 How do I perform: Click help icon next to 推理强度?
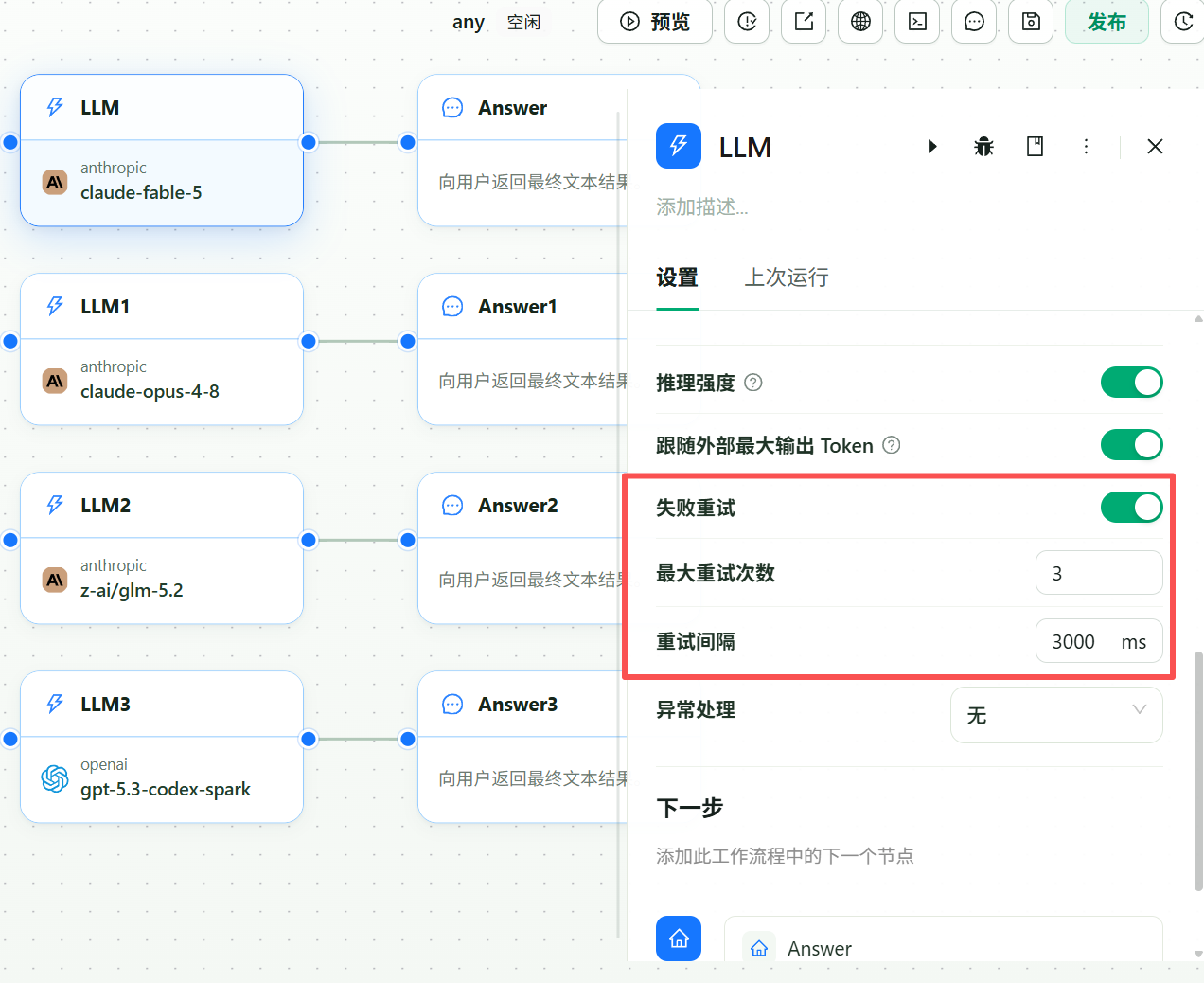click(x=753, y=383)
